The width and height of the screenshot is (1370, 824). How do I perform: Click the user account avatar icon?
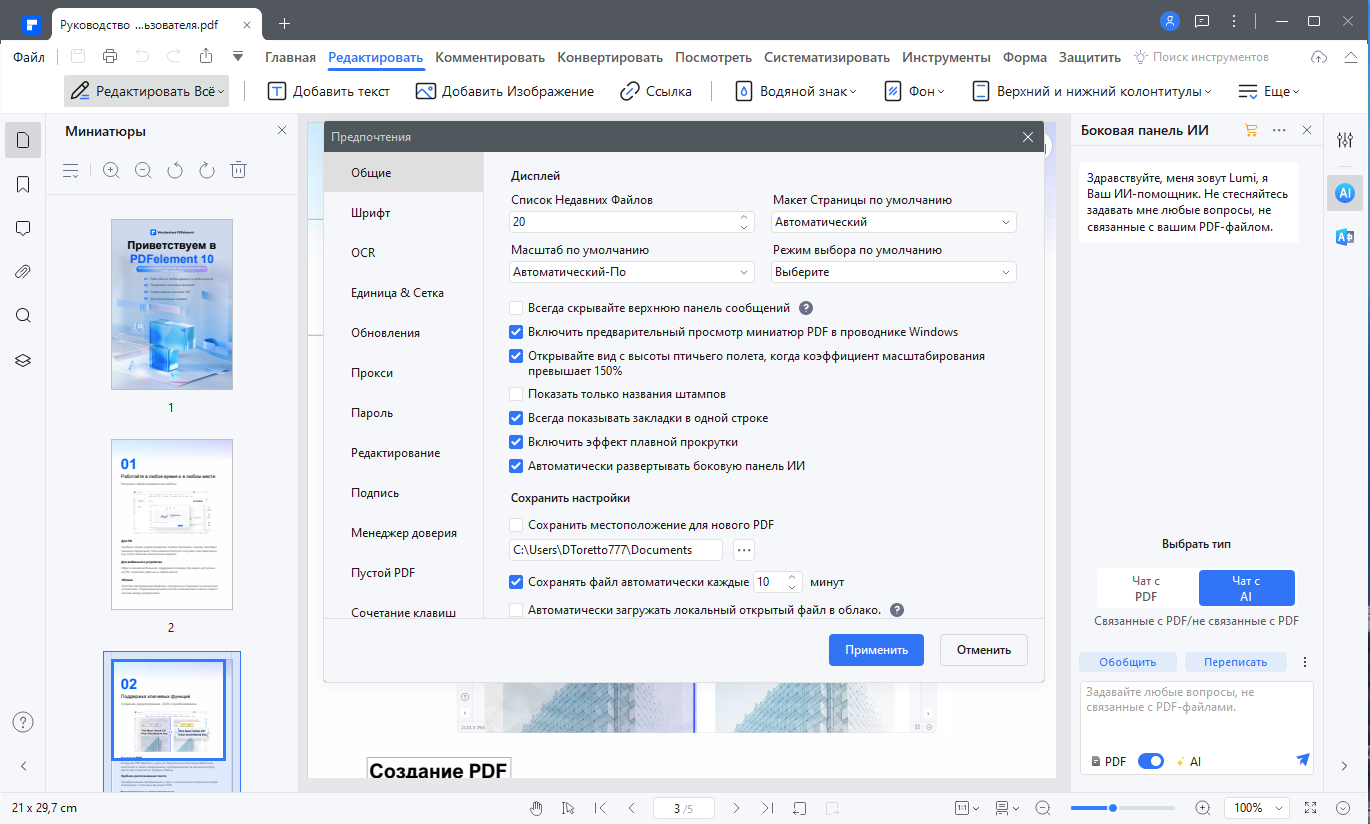pyautogui.click(x=1169, y=21)
